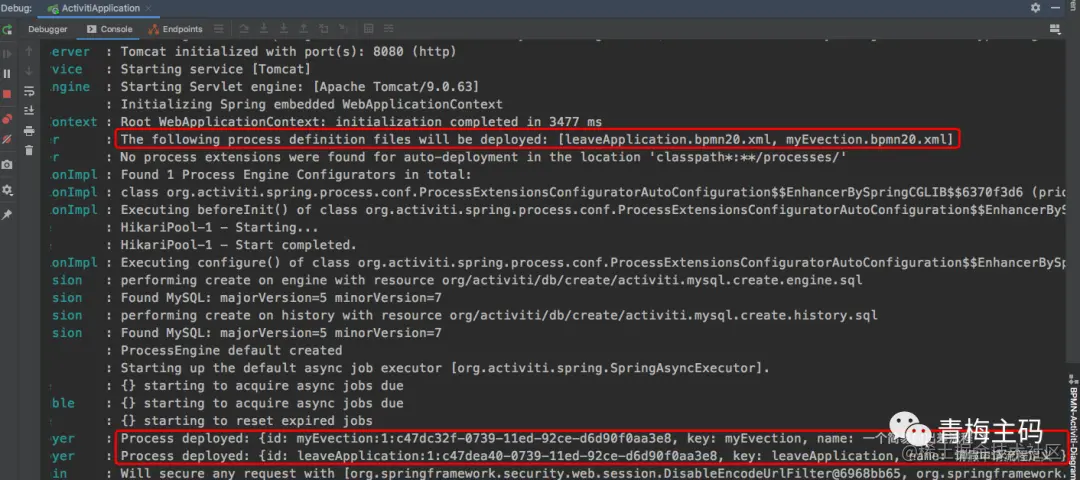Click the Resume Program icon
The width and height of the screenshot is (1080, 480).
[x=7, y=54]
